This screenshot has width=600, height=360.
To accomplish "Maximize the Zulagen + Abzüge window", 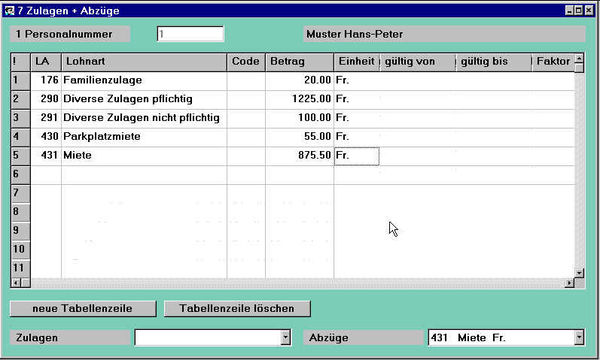I will coord(579,10).
